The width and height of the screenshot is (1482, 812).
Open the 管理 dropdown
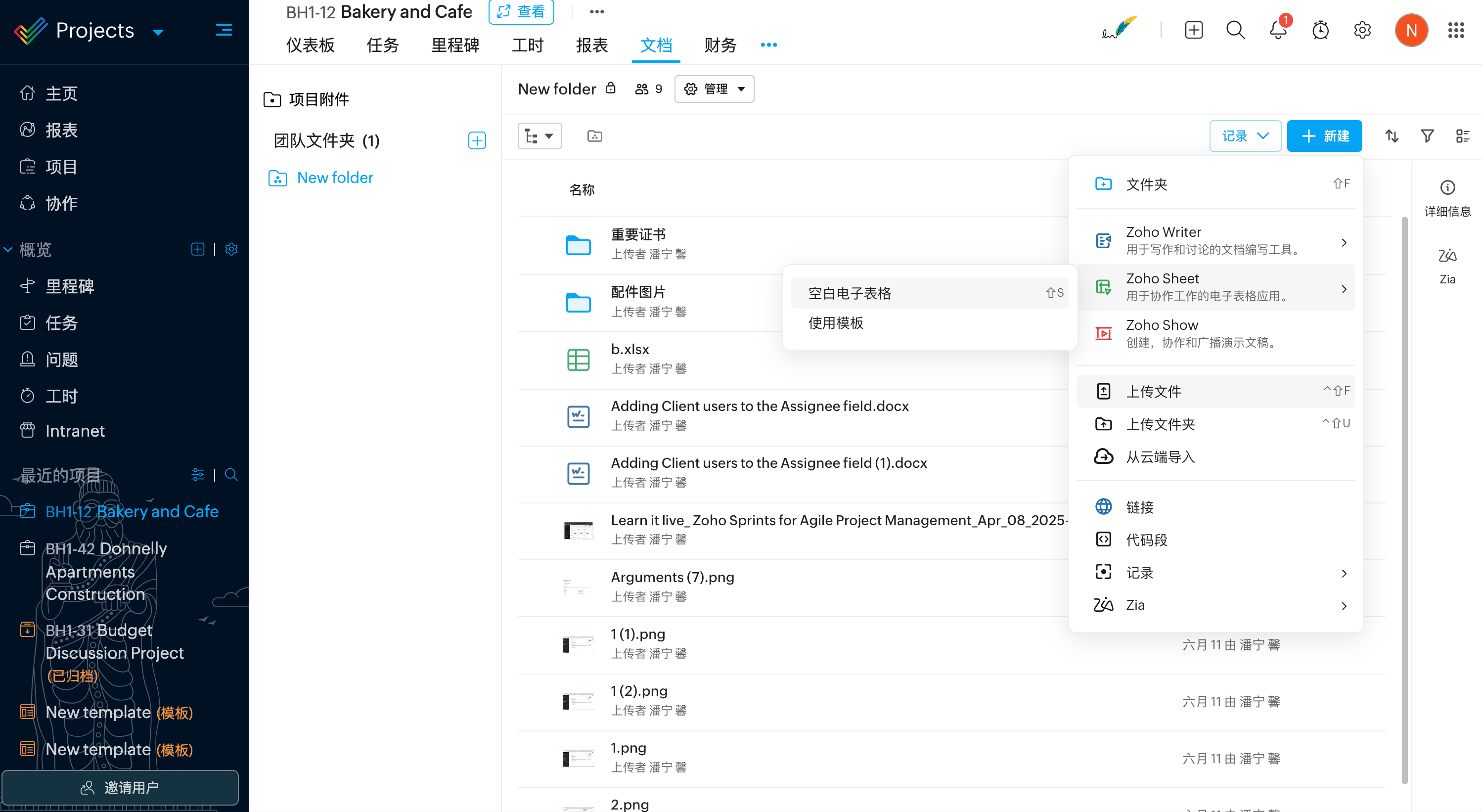pyautogui.click(x=714, y=89)
